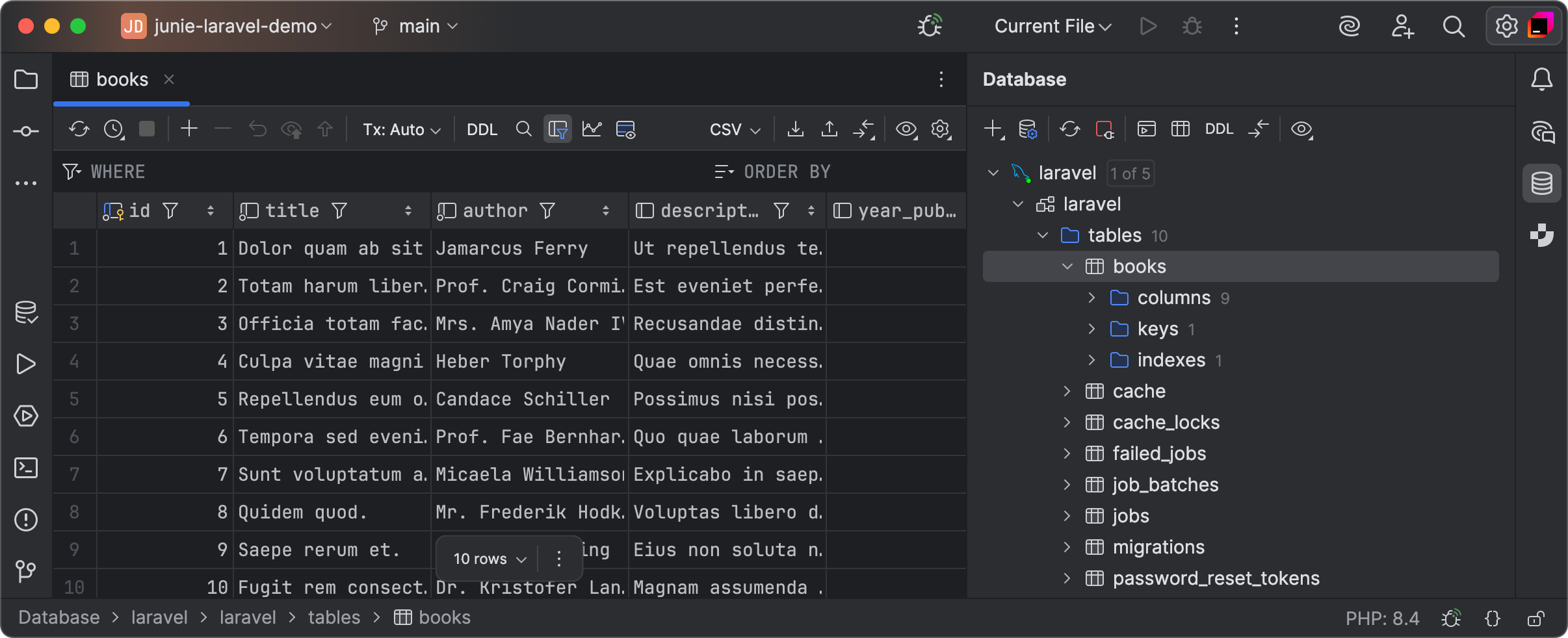Toggle filter on the author column

pos(547,211)
